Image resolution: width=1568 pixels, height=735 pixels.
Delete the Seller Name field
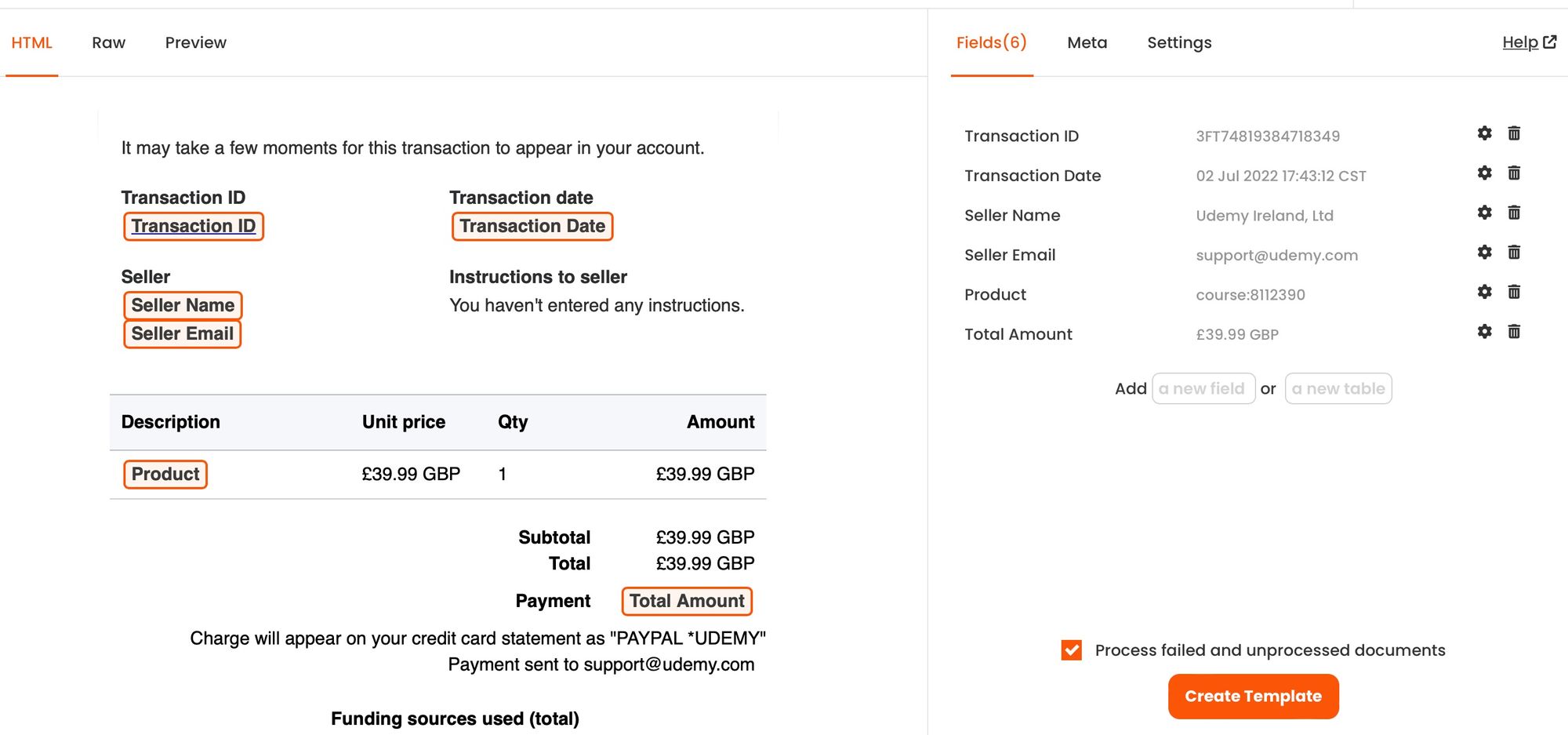point(1514,213)
